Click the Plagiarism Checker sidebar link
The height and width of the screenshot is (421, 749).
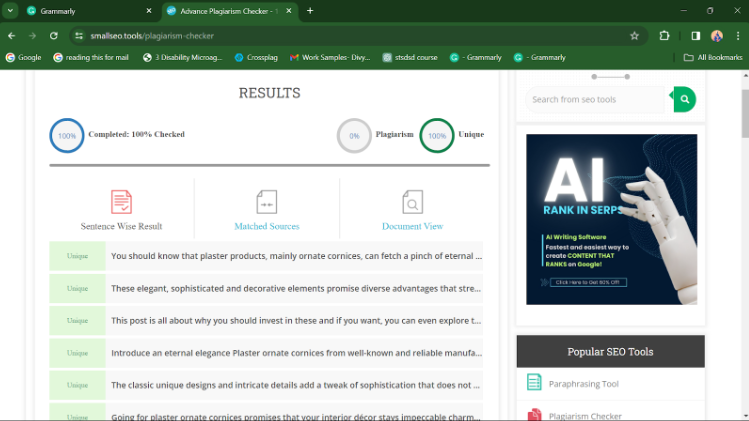(585, 415)
